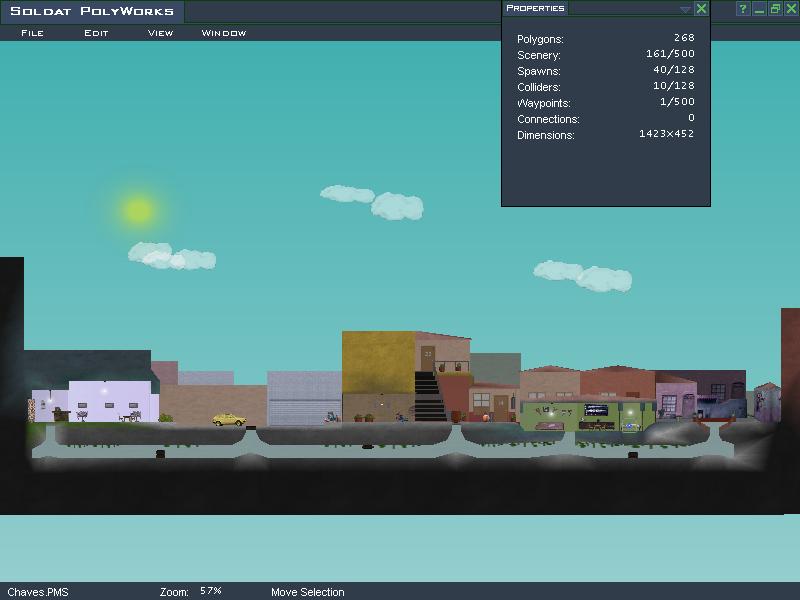Open the Window menu

click(x=224, y=33)
